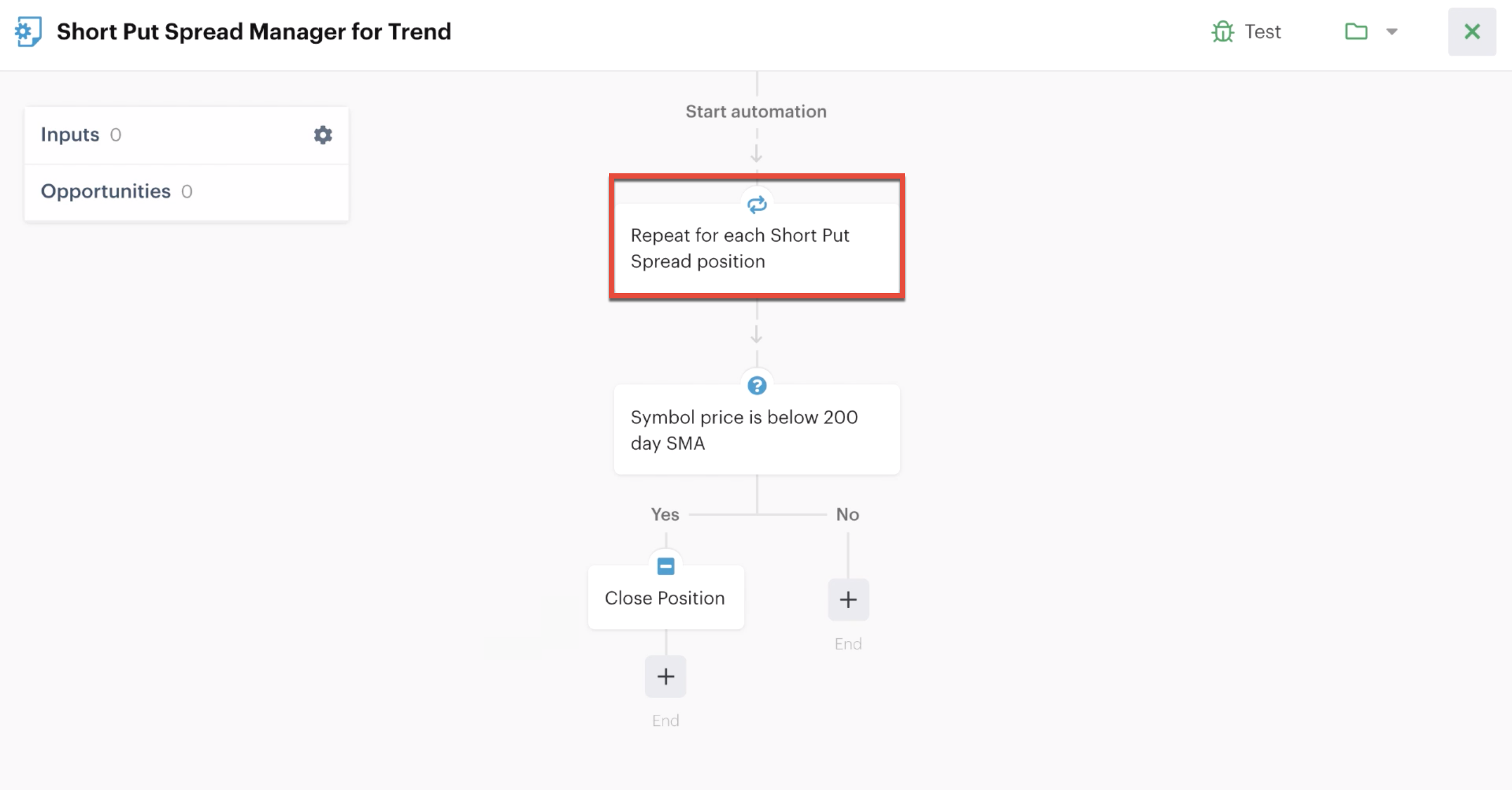This screenshot has height=790, width=1512.
Task: Open the Opportunities panel row
Action: 187,192
